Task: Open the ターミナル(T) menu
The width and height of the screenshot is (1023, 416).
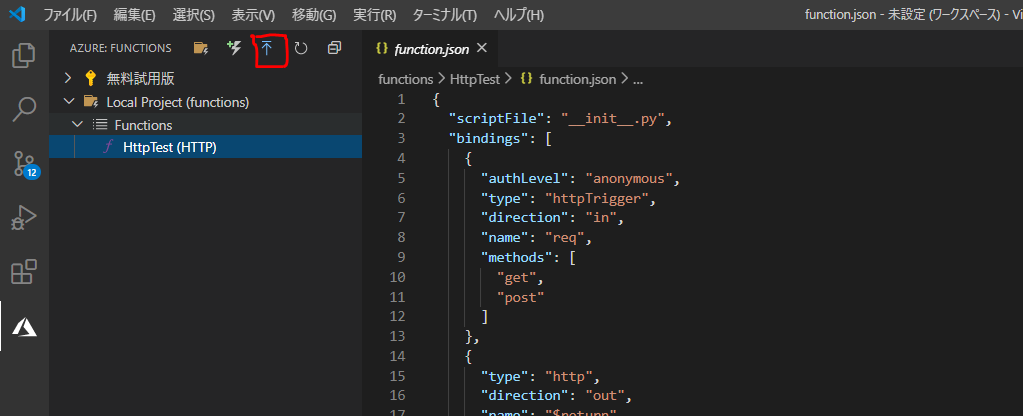Action: click(x=445, y=15)
